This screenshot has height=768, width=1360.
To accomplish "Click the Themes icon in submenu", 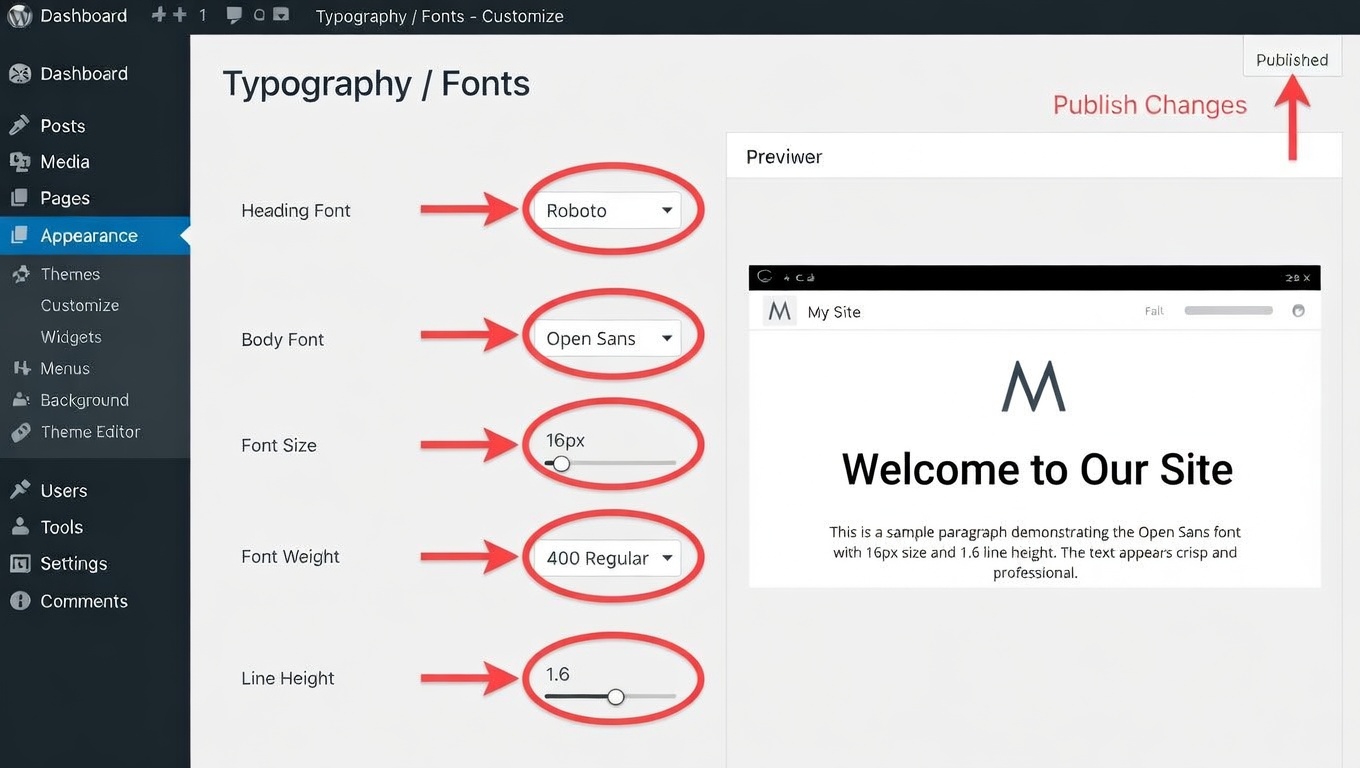I will (20, 273).
